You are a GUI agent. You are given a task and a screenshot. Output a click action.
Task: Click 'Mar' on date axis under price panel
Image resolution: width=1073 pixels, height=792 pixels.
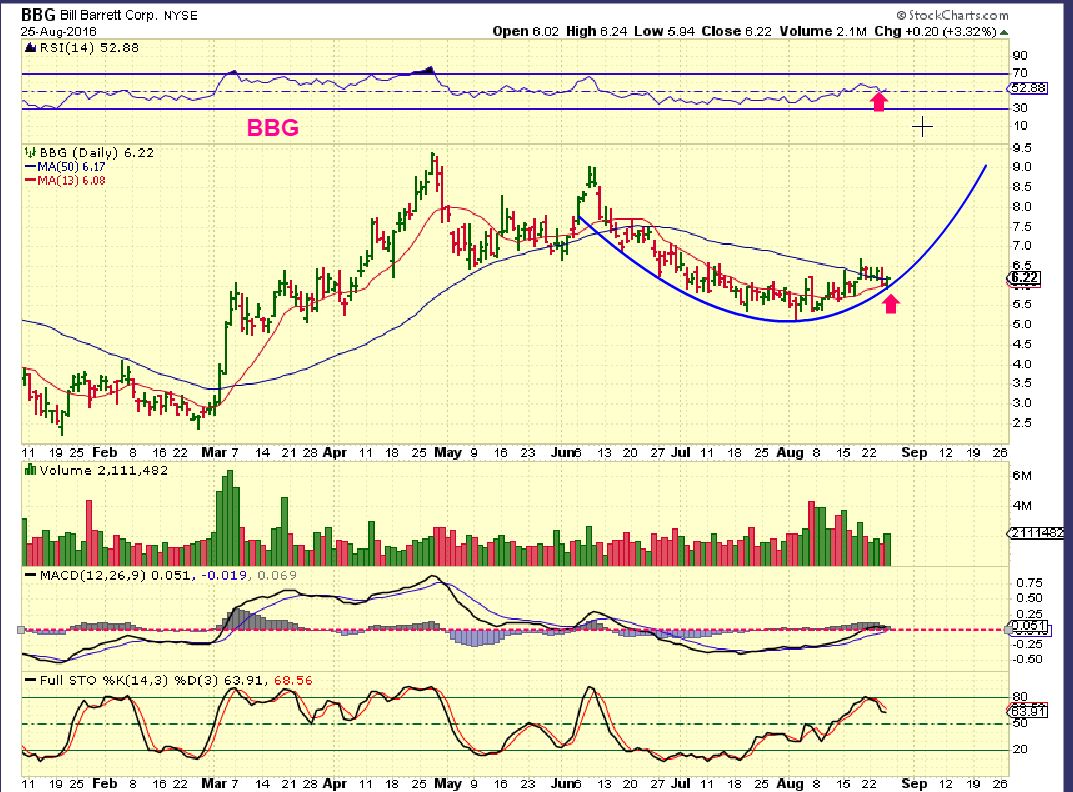point(214,452)
